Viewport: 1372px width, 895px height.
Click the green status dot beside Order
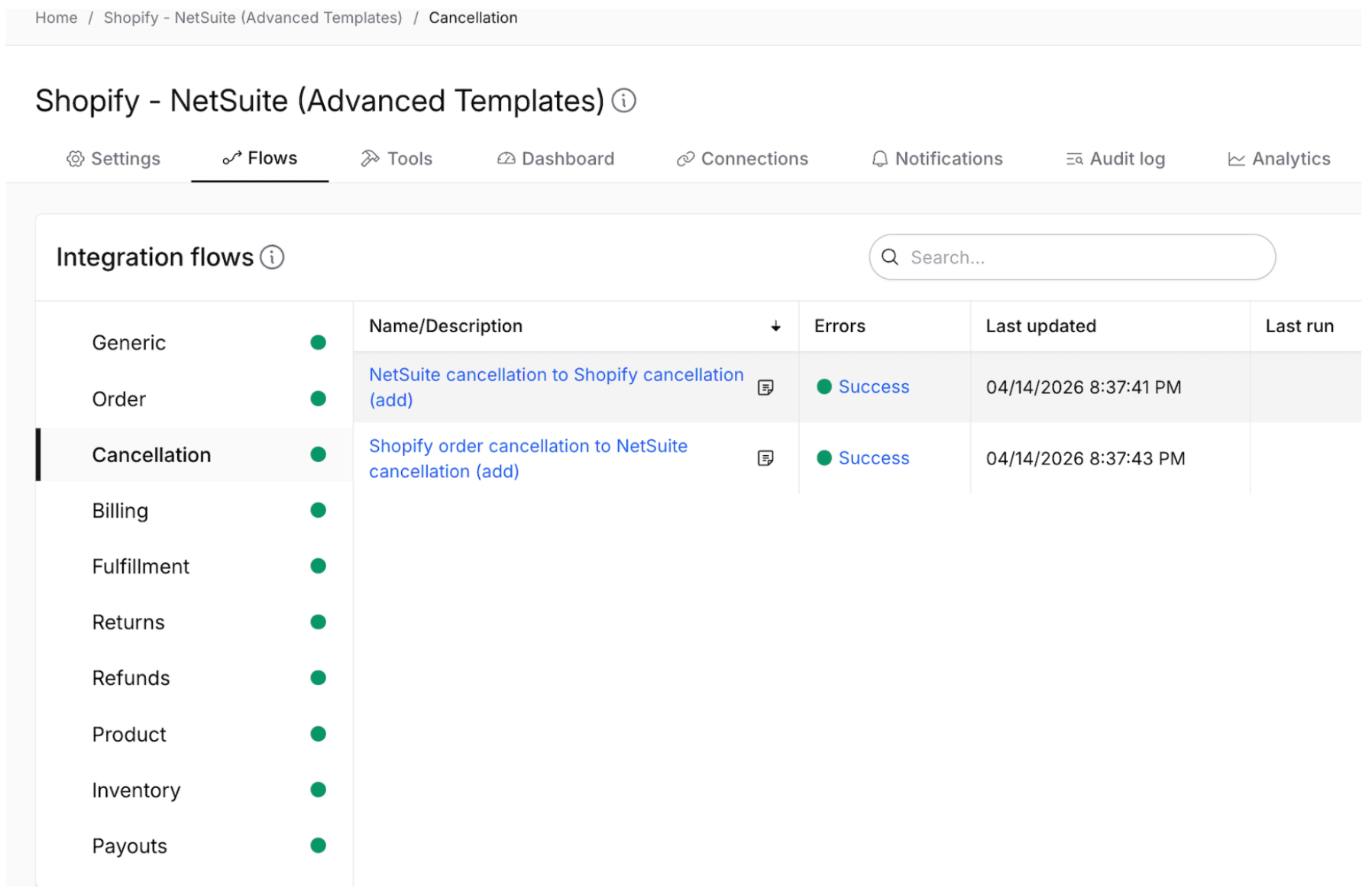pyautogui.click(x=319, y=399)
